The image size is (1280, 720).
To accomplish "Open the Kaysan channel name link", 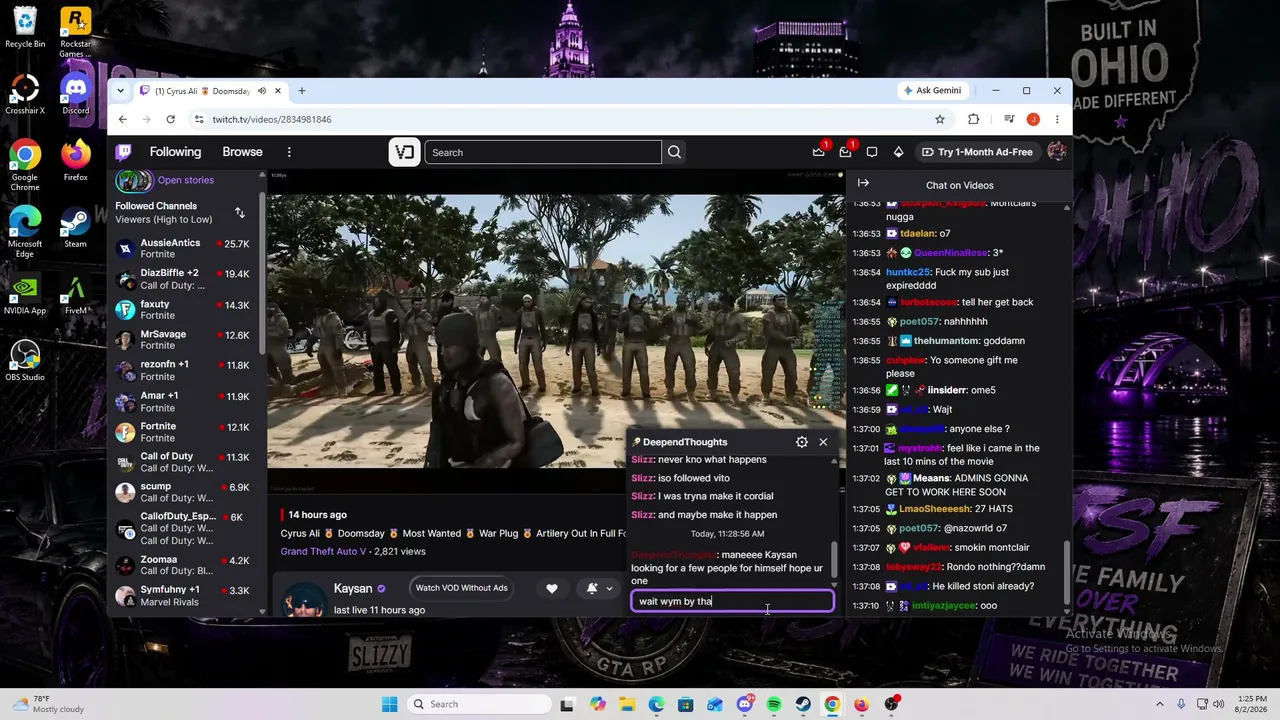I will pos(353,589).
